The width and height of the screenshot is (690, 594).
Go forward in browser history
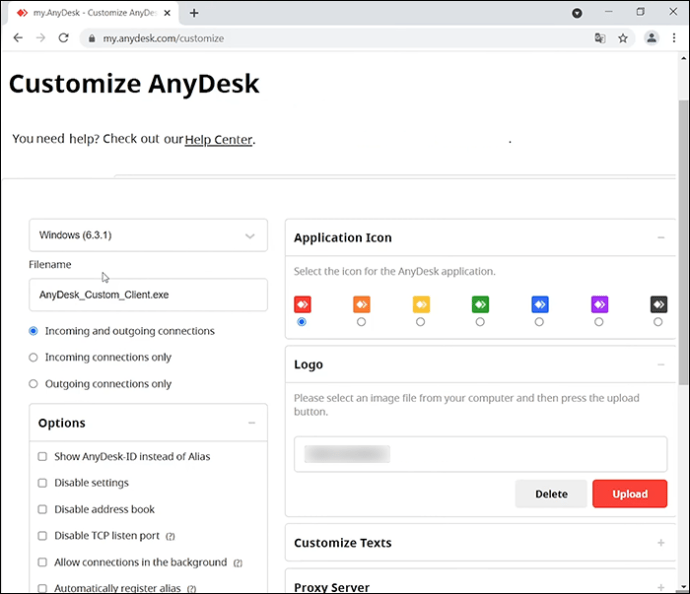point(40,38)
